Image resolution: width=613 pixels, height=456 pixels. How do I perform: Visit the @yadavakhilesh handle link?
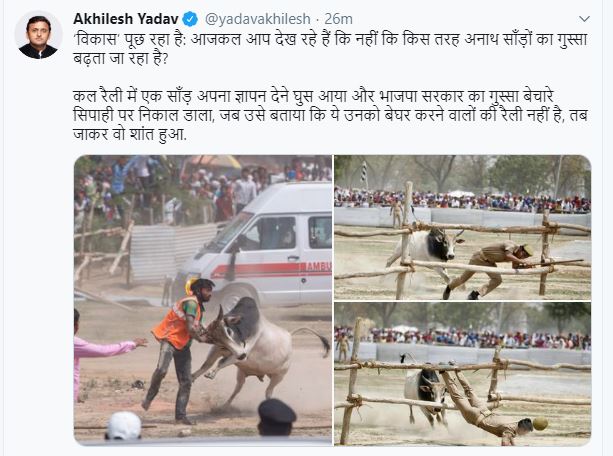258,19
